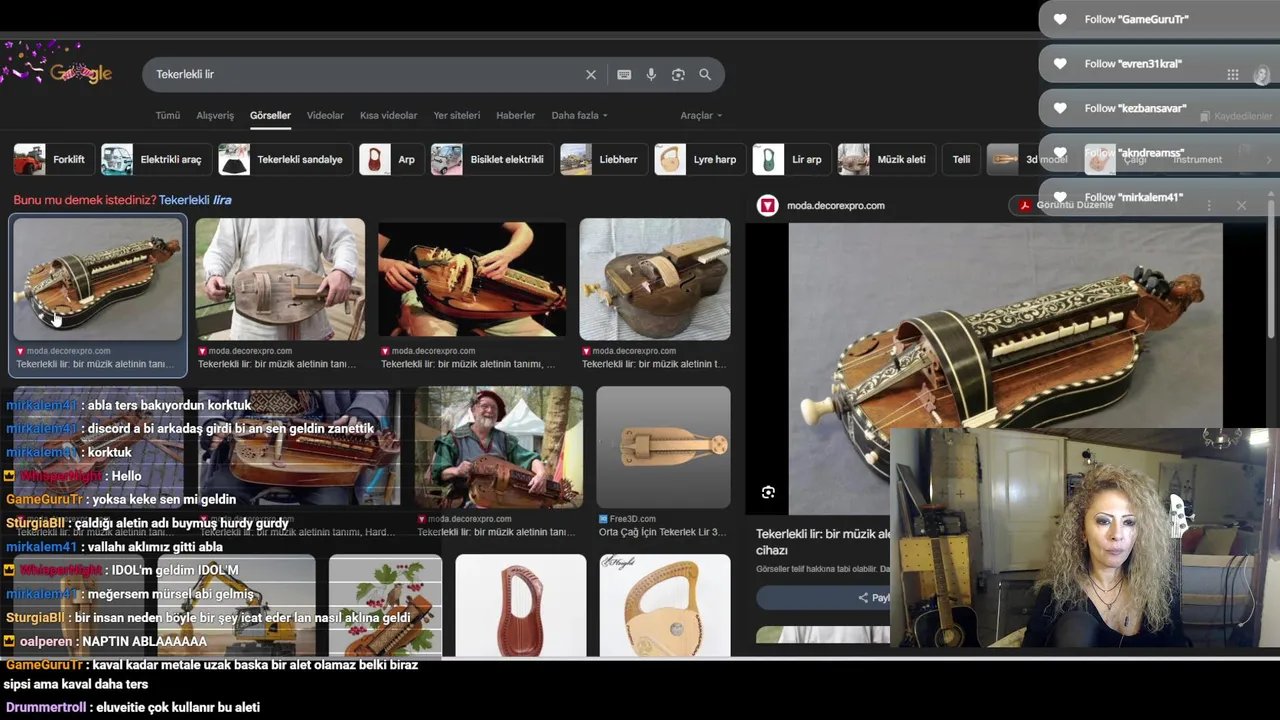Screen dimensions: 1280x720
Task: Open thumbnail of man in white shirt playing
Action: tap(280, 279)
